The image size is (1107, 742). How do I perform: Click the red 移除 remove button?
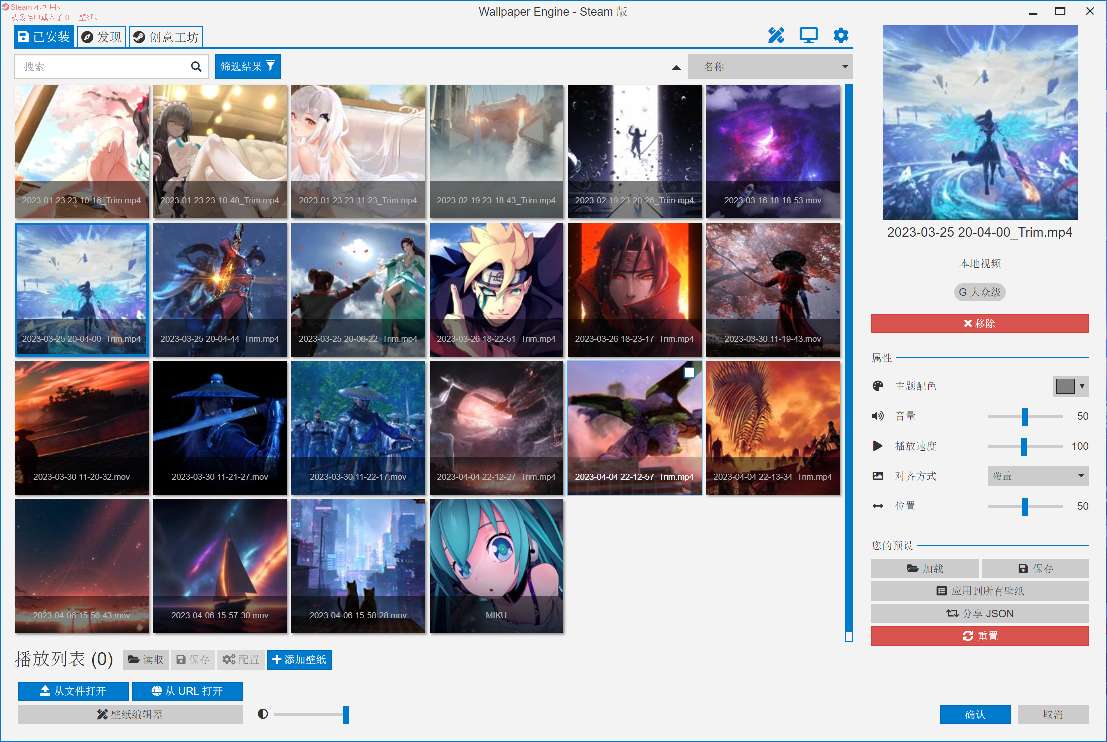coord(979,323)
